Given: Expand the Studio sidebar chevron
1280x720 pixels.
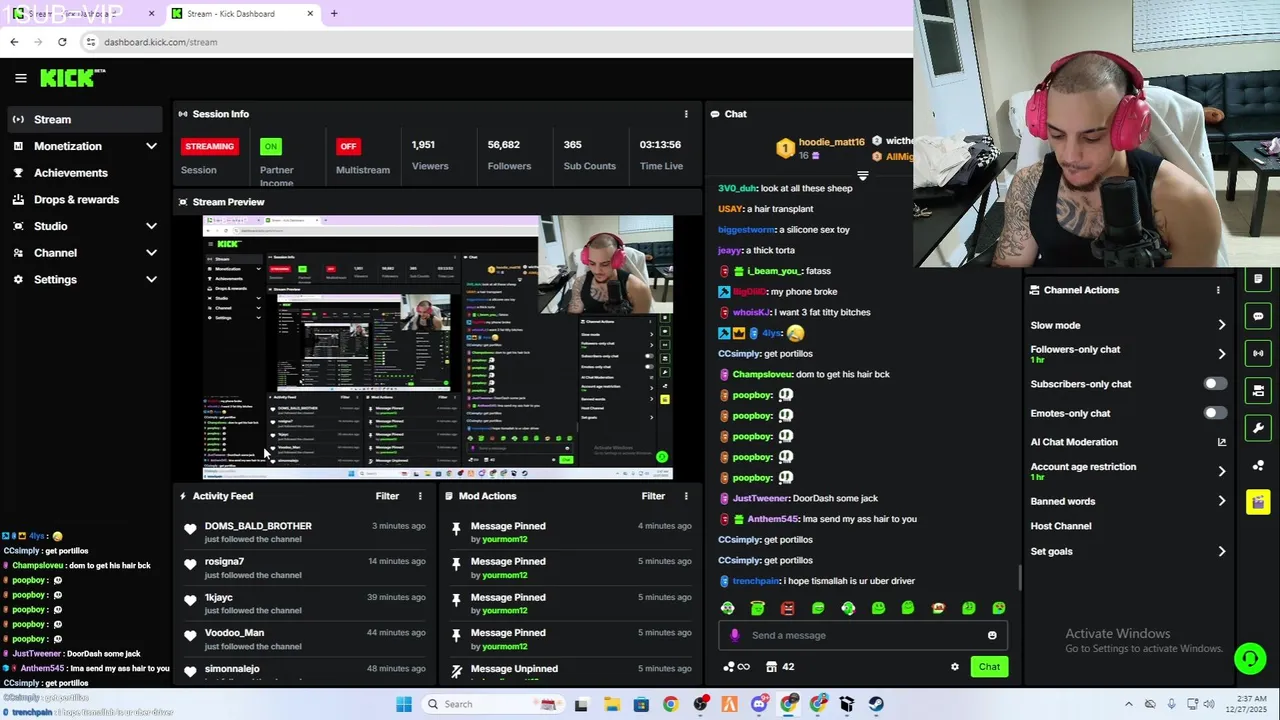Looking at the screenshot, I should [151, 226].
